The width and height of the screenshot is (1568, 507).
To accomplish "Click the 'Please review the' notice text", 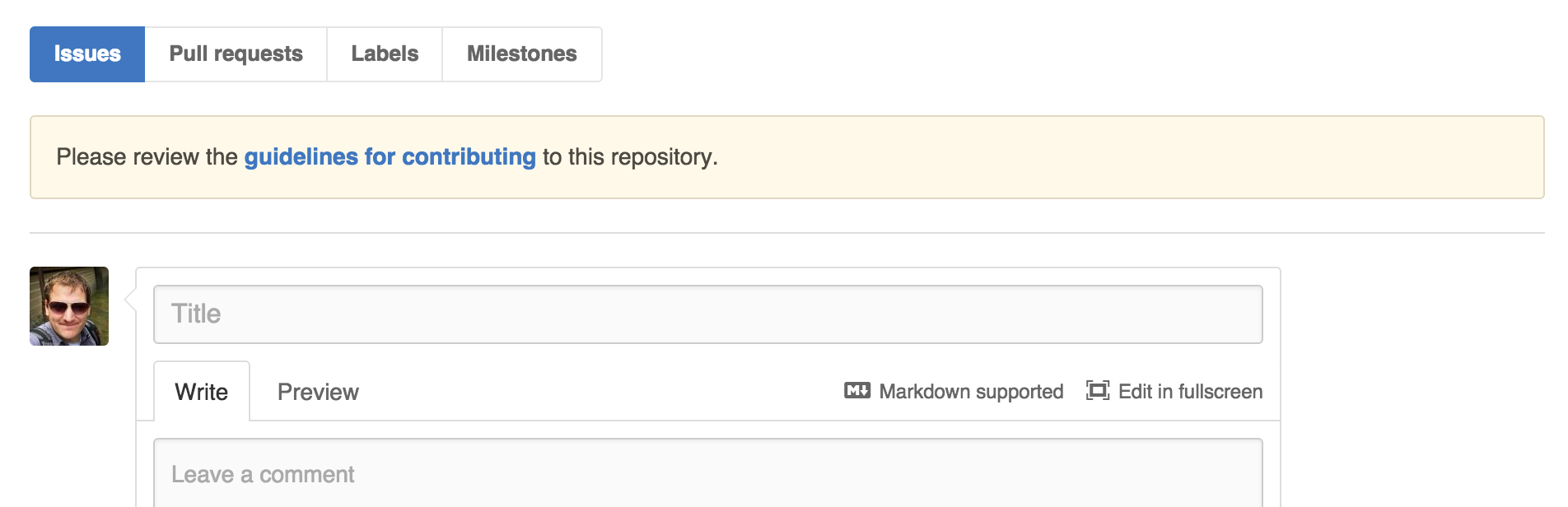I will 147,156.
